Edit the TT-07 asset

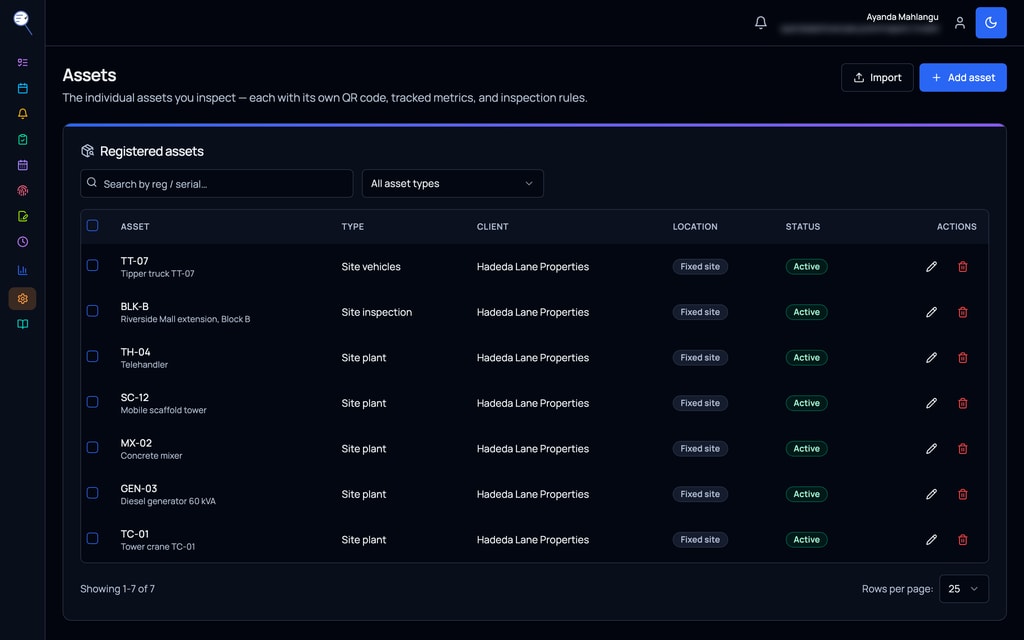click(x=931, y=266)
